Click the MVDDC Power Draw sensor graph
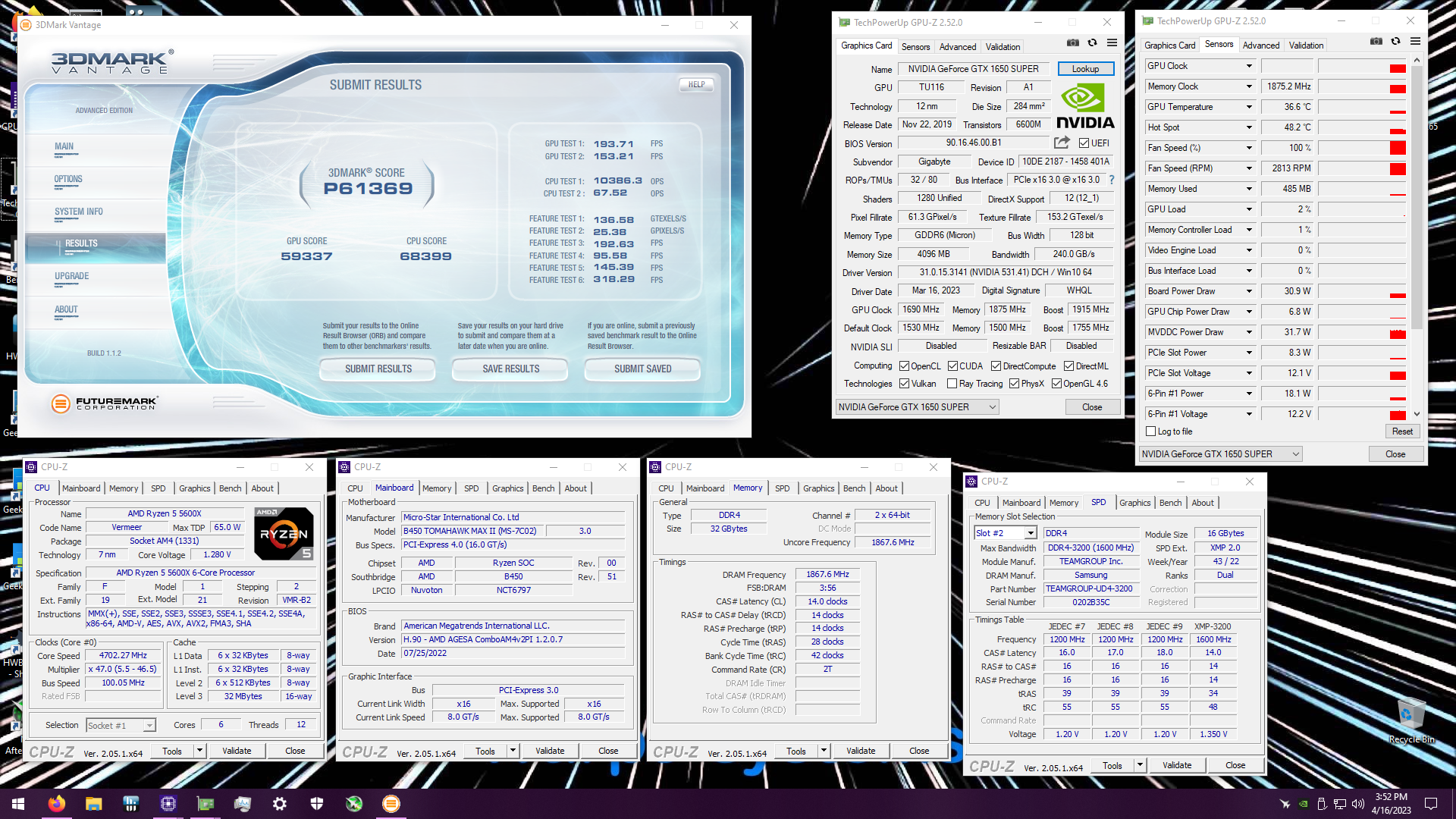Image resolution: width=1456 pixels, height=819 pixels. coord(1362,332)
